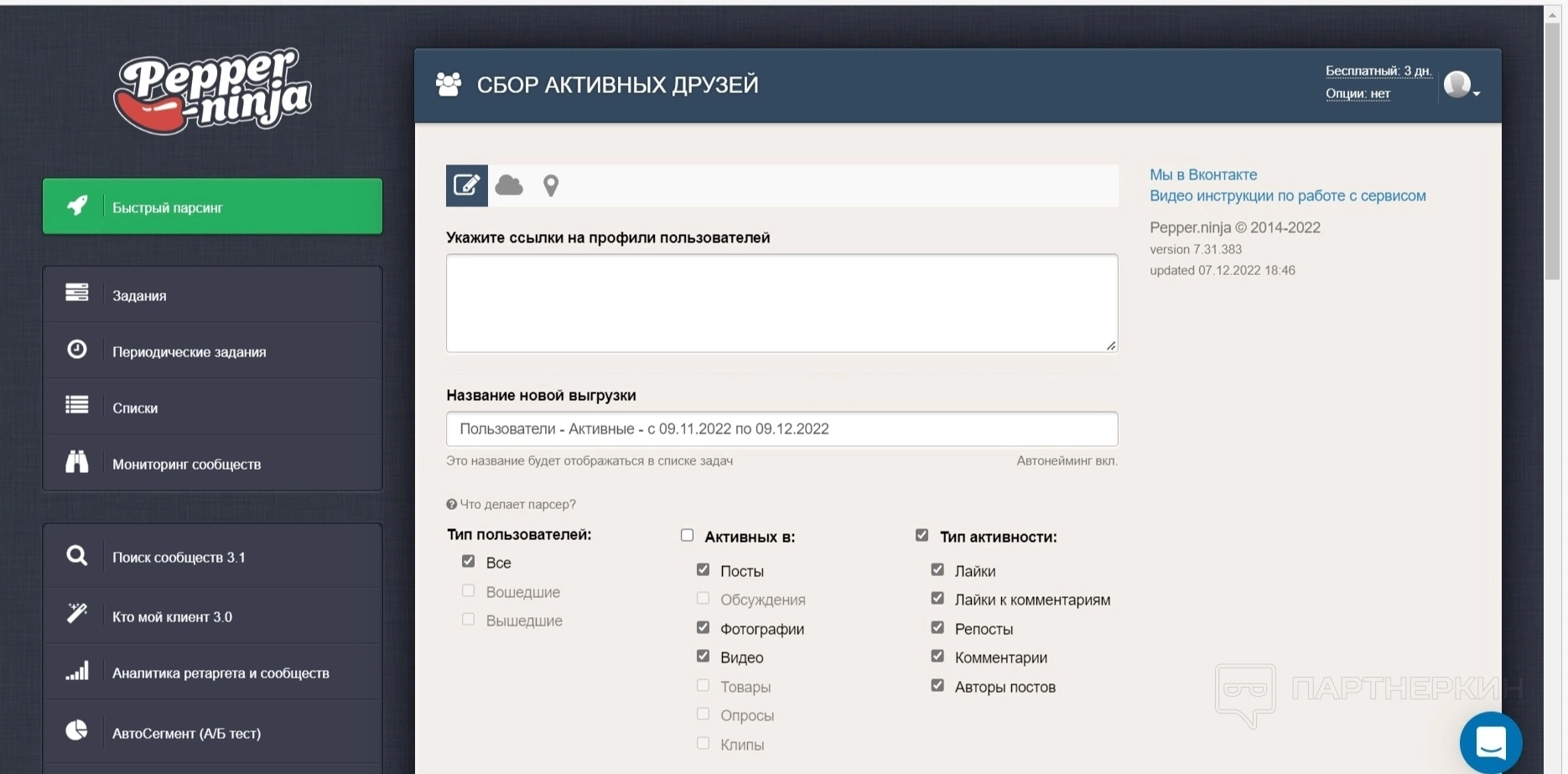Viewport: 1568px width, 774px height.
Task: Click the page vertical scrollbar
Action: point(1553,151)
